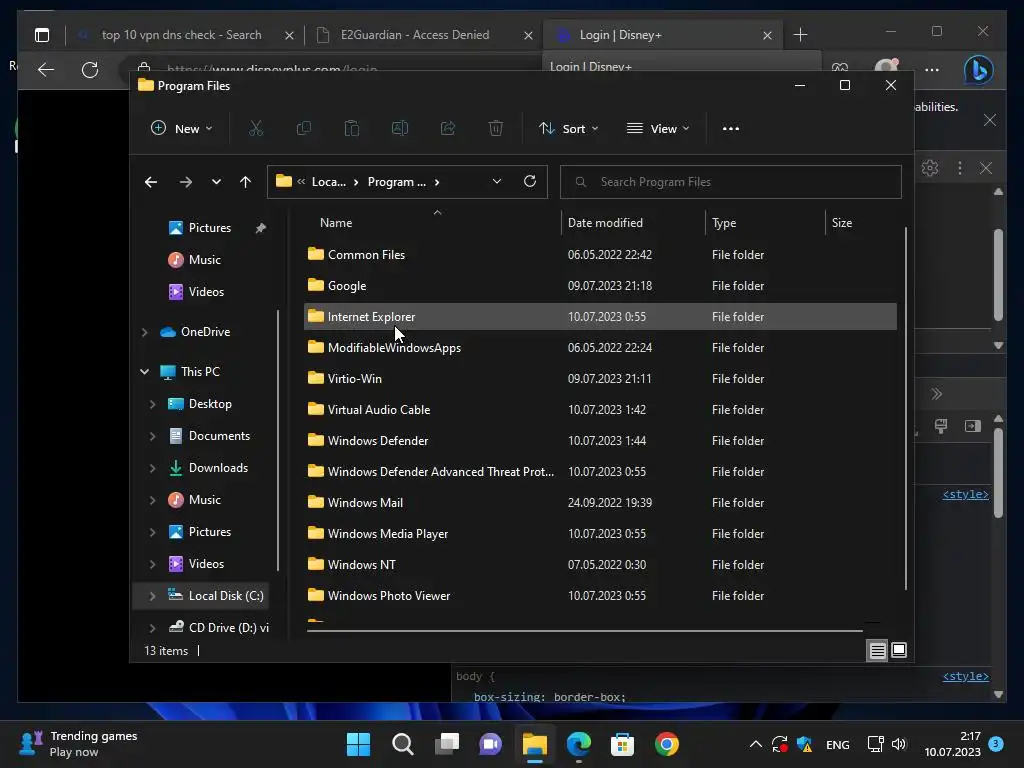Click the Edge browser refresh icon

pyautogui.click(x=90, y=69)
